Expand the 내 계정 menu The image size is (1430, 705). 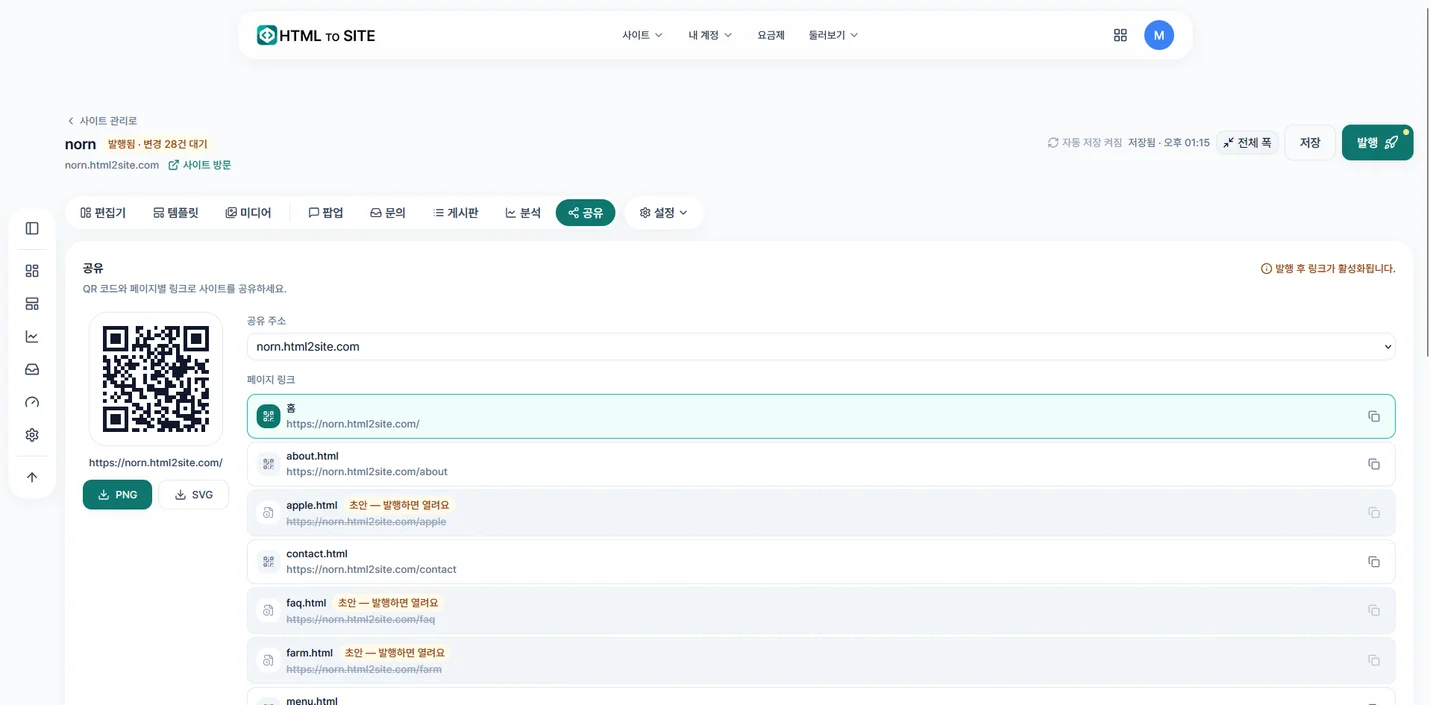point(710,35)
